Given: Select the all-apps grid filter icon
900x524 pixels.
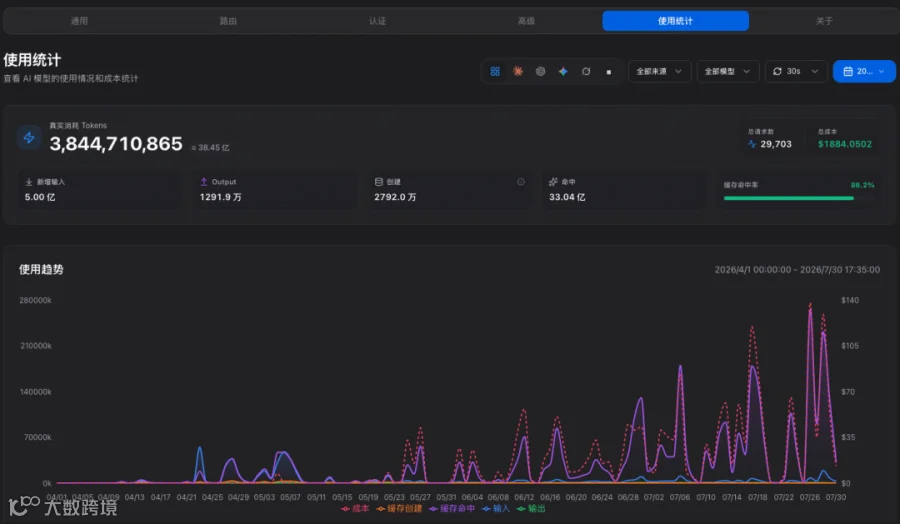Looking at the screenshot, I should pos(495,71).
